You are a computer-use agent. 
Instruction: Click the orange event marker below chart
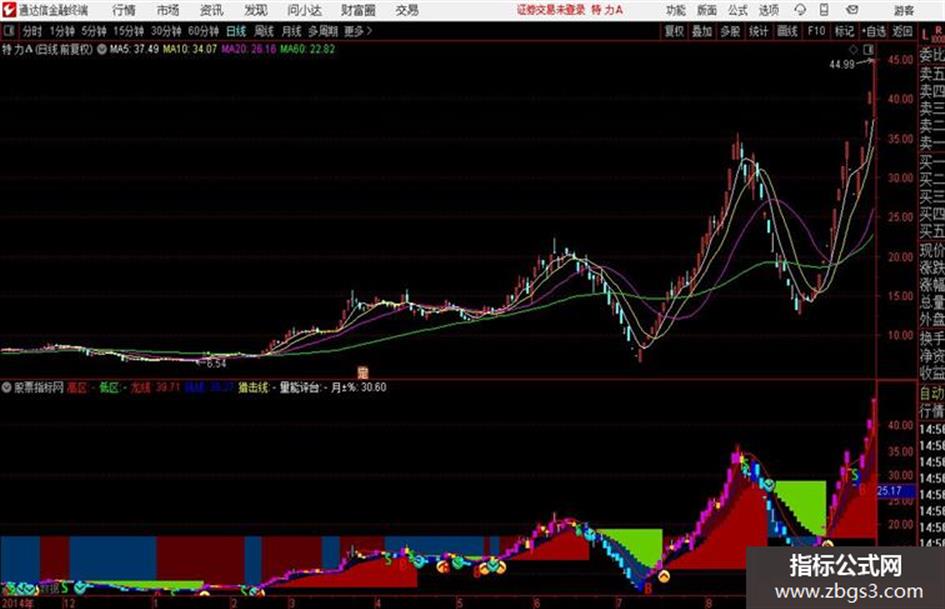pyautogui.click(x=362, y=372)
